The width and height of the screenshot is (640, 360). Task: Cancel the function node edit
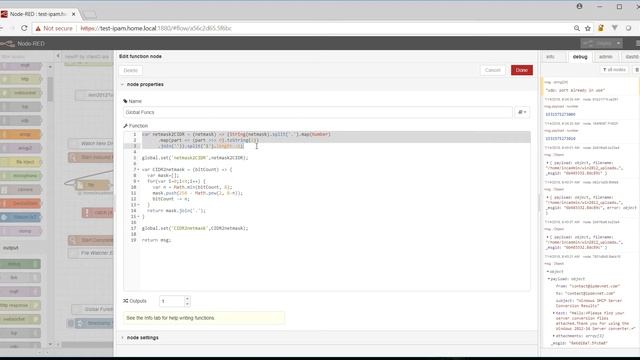point(493,70)
